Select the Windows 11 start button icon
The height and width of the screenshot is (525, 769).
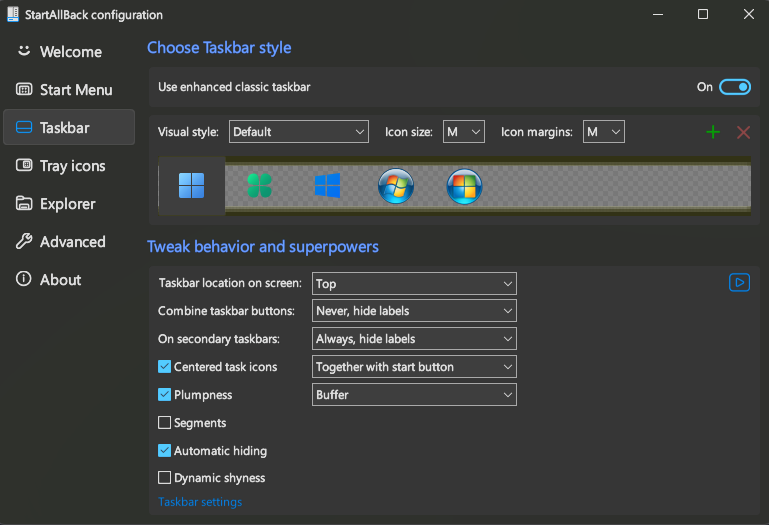pyautogui.click(x=191, y=186)
